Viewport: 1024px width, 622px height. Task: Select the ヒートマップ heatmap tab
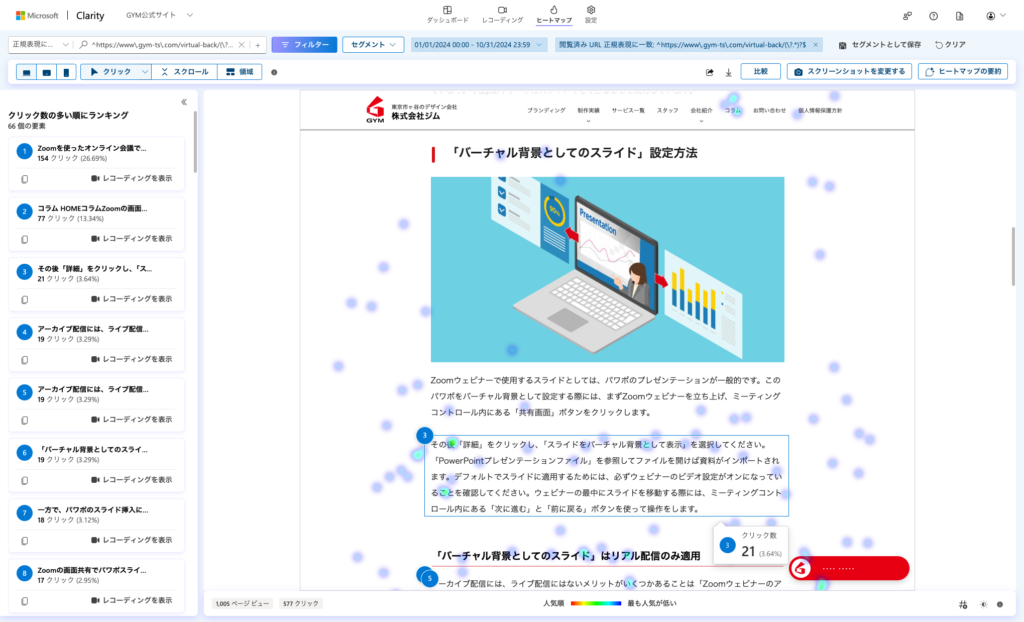click(554, 14)
